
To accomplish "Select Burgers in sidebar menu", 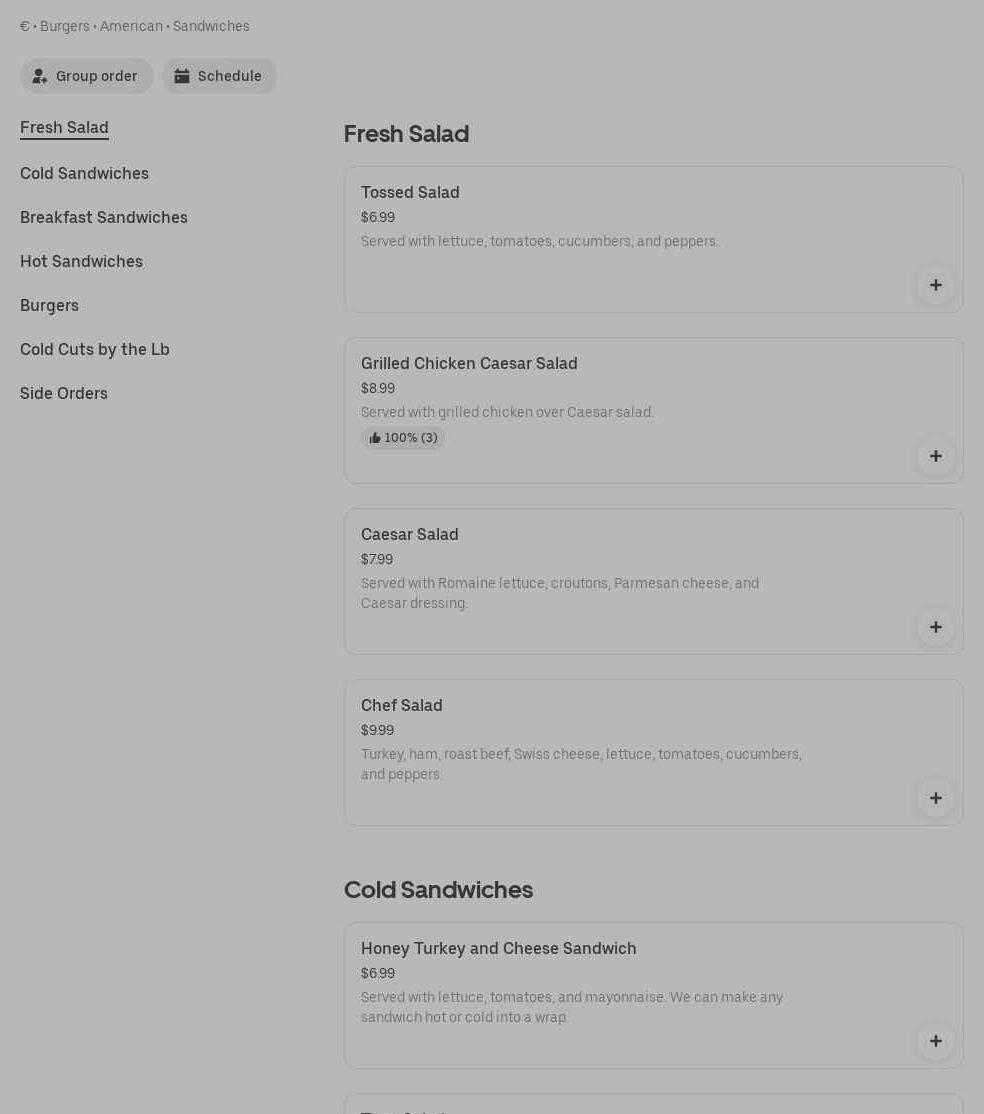I will [x=49, y=305].
